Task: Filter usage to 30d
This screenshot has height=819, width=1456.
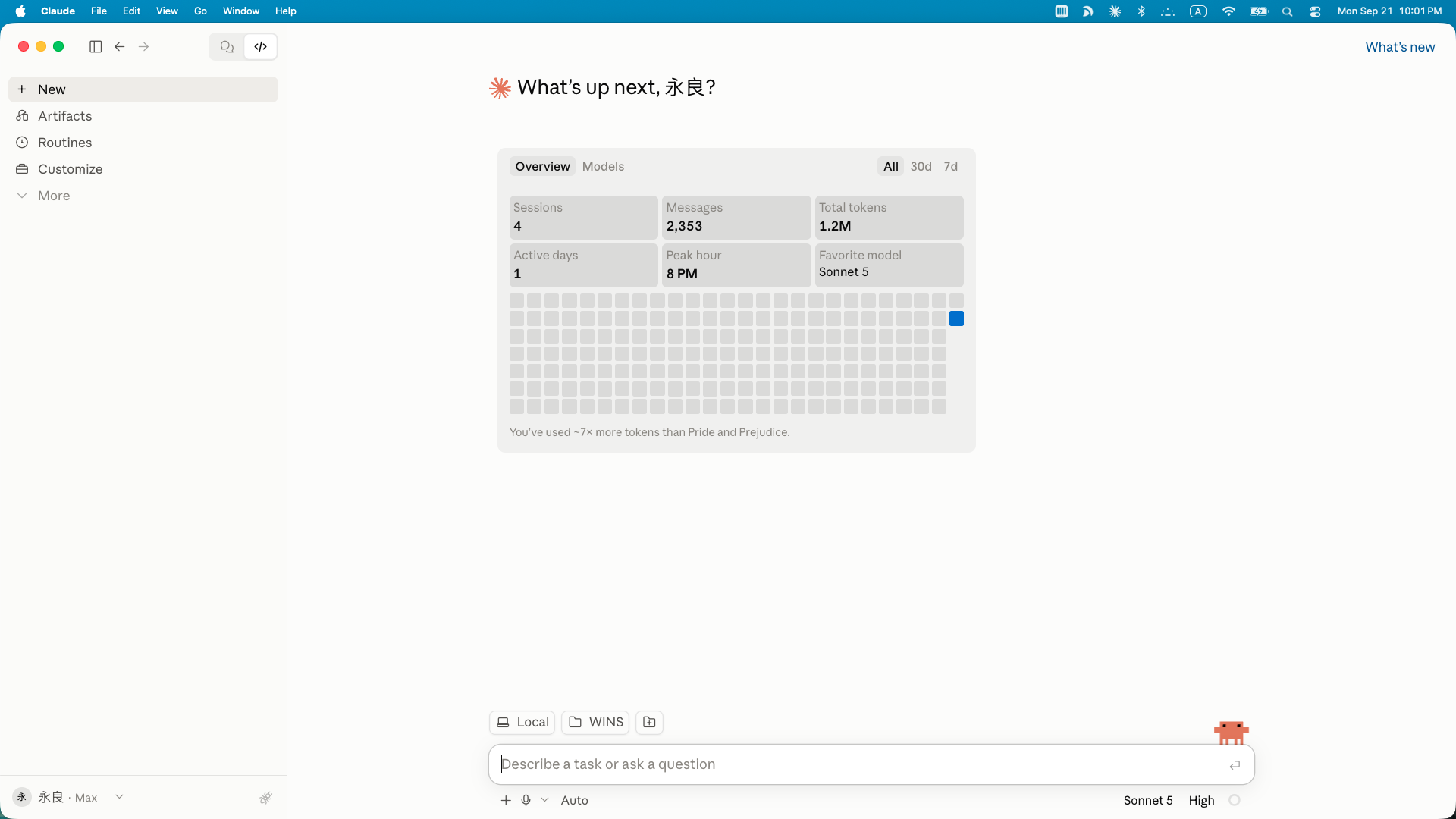Action: click(x=921, y=166)
